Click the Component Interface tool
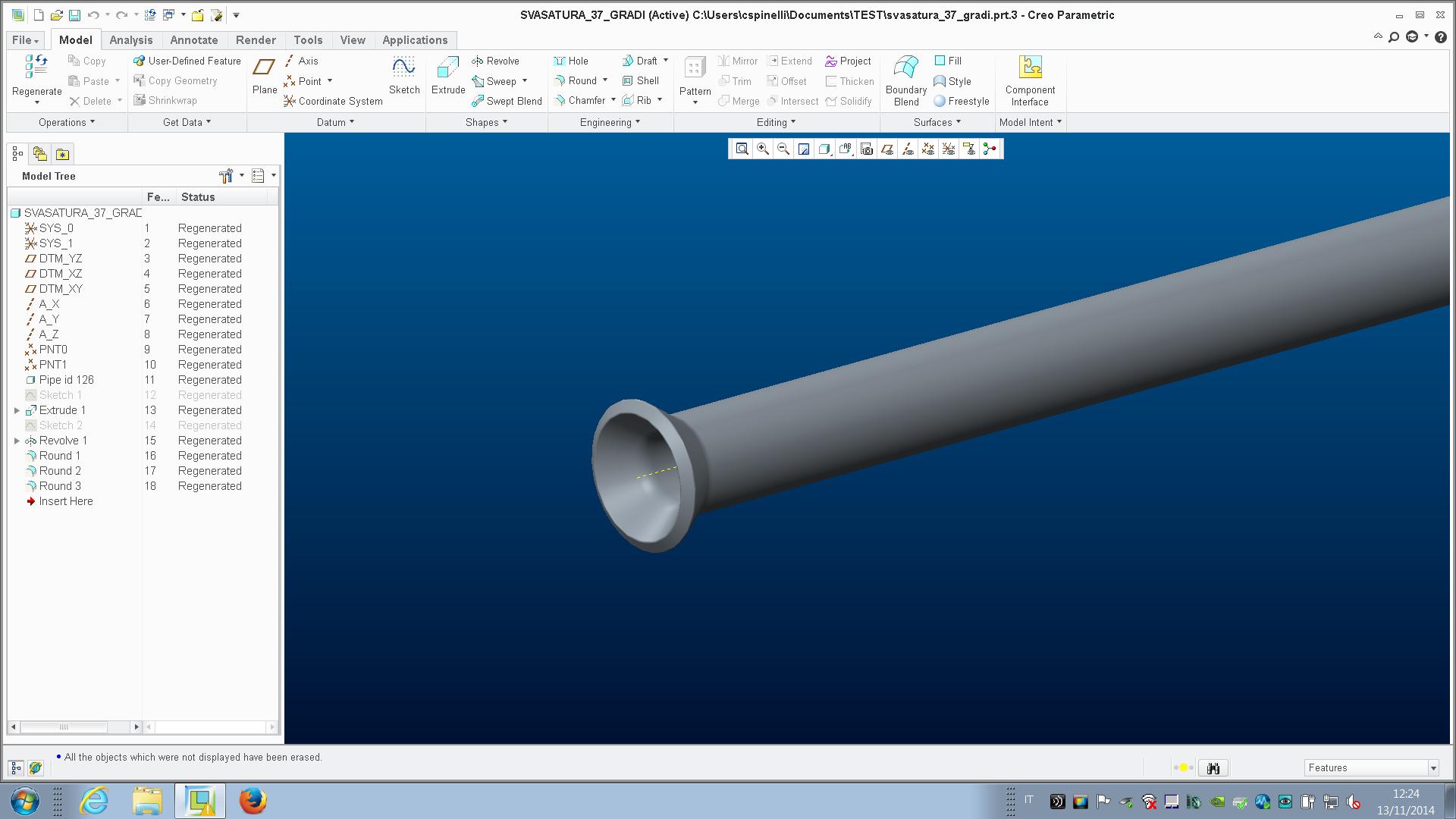1456x819 pixels. (x=1030, y=80)
